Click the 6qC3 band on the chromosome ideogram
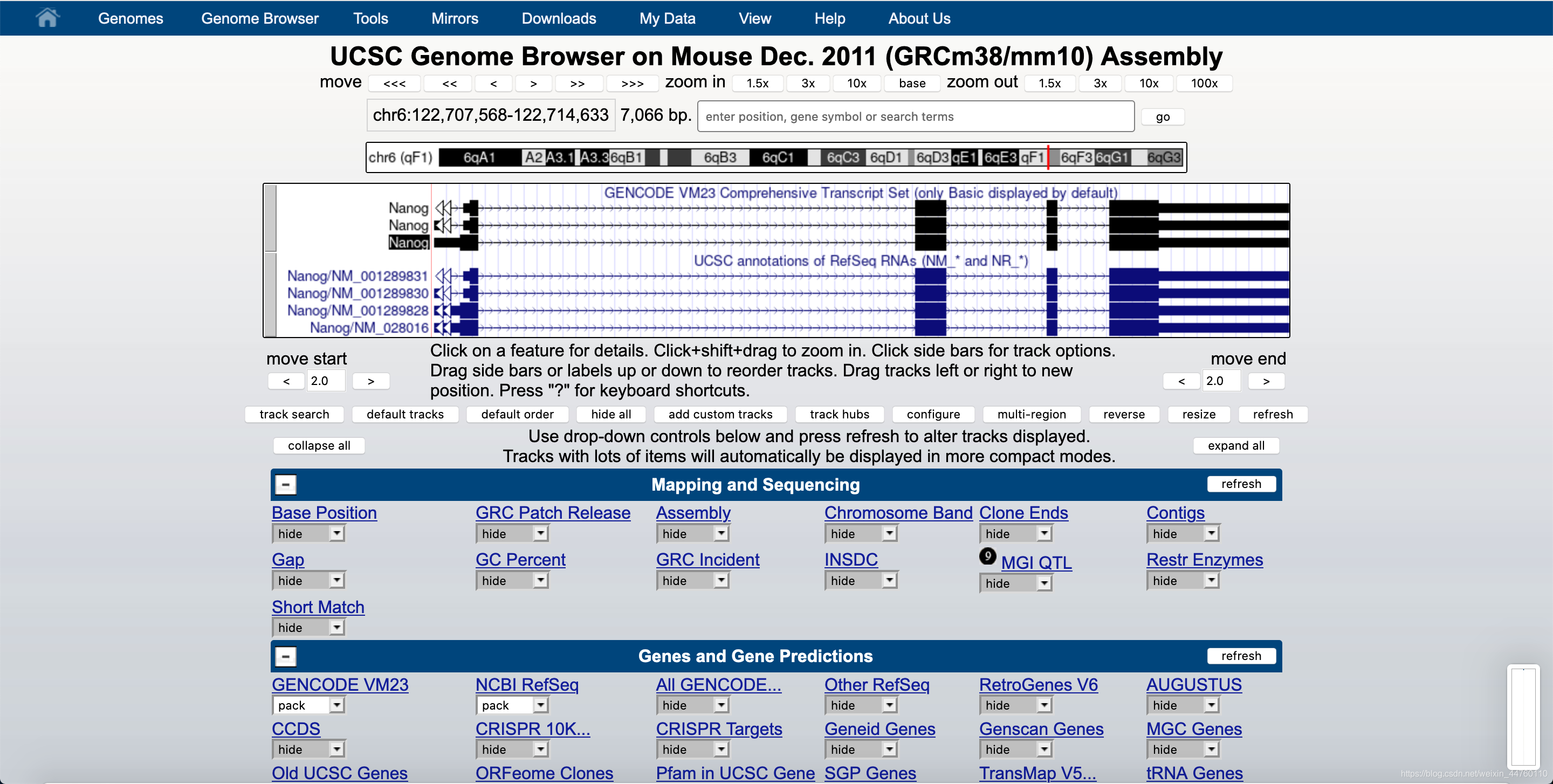Image resolution: width=1553 pixels, height=784 pixels. pyautogui.click(x=842, y=158)
